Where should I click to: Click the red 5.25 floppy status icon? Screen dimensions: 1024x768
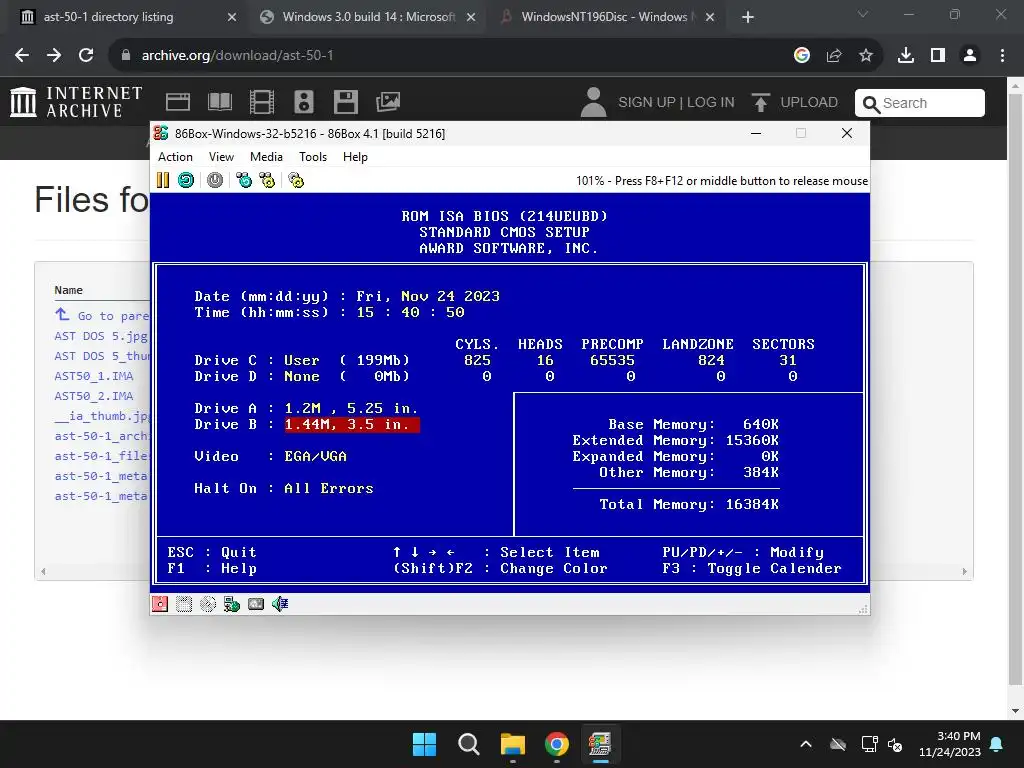tap(160, 604)
